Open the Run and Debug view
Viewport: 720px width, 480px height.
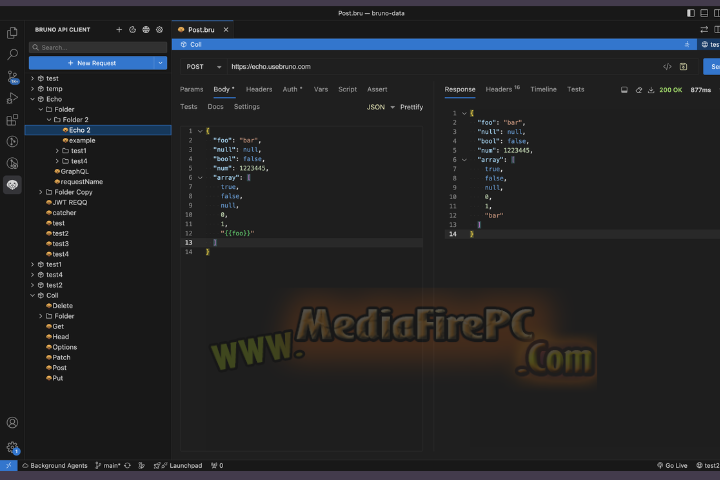click(12, 98)
